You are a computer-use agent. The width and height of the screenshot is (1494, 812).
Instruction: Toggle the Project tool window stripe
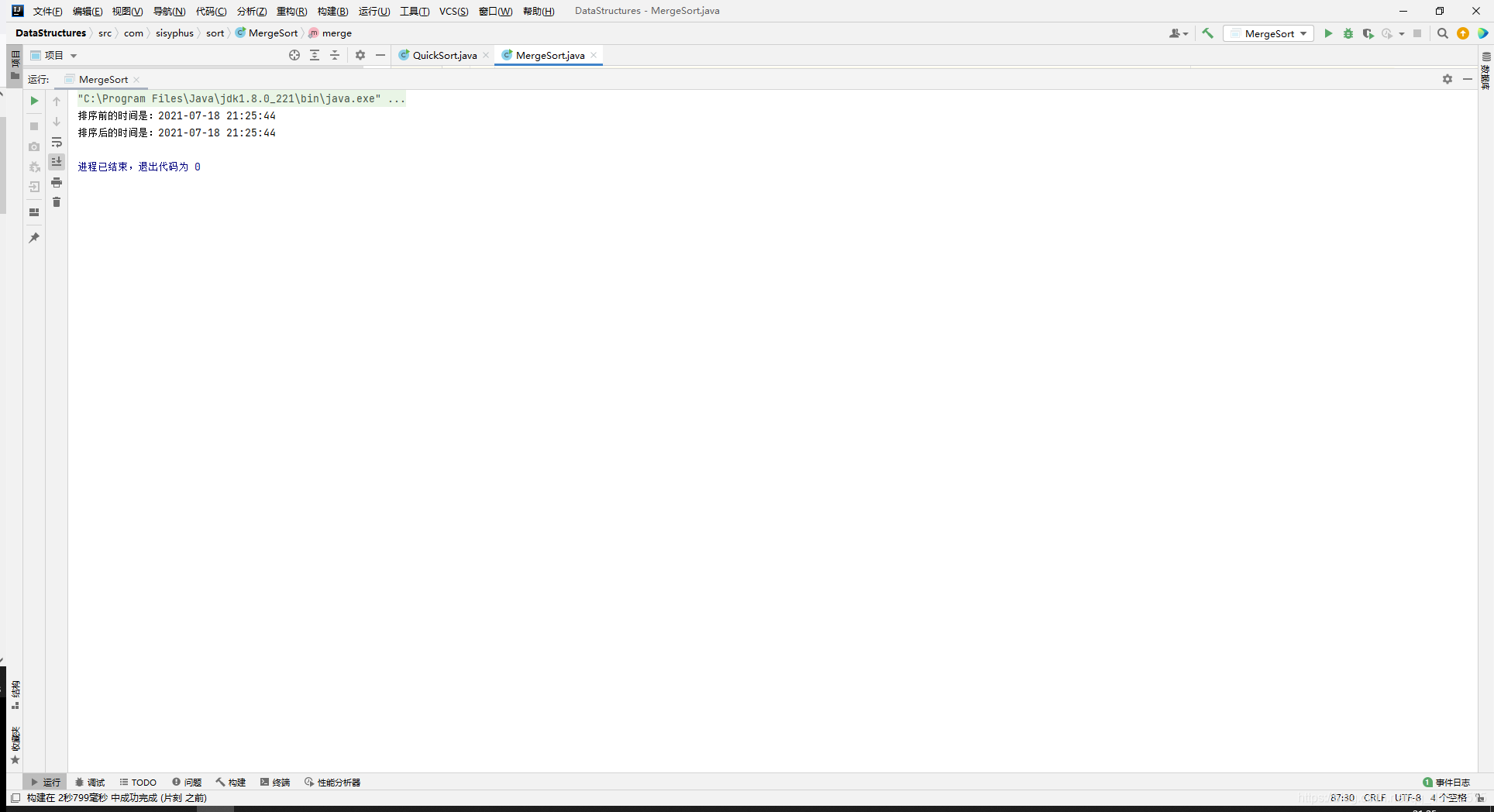pyautogui.click(x=15, y=65)
